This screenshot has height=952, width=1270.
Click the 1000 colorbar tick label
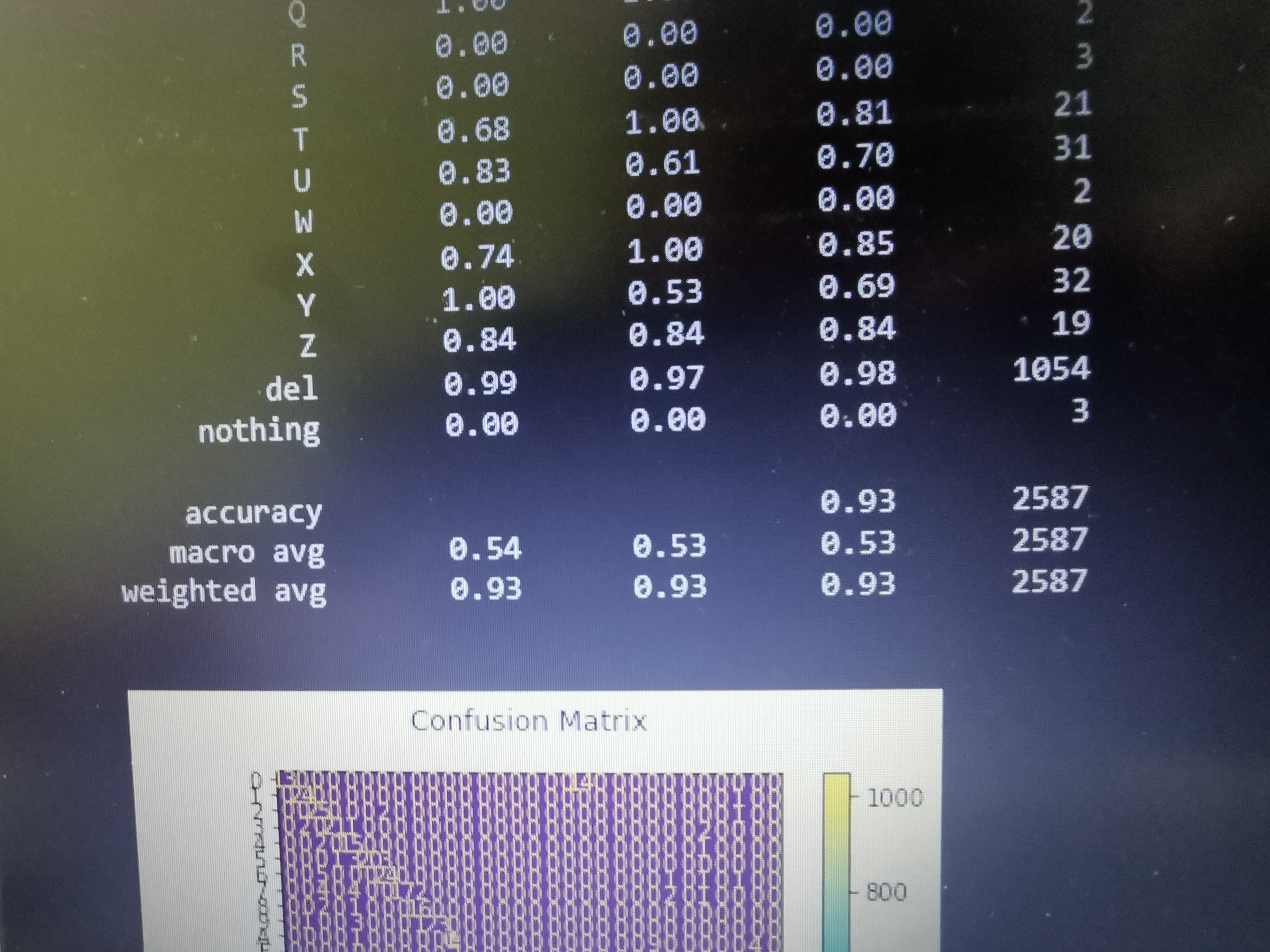click(x=895, y=798)
